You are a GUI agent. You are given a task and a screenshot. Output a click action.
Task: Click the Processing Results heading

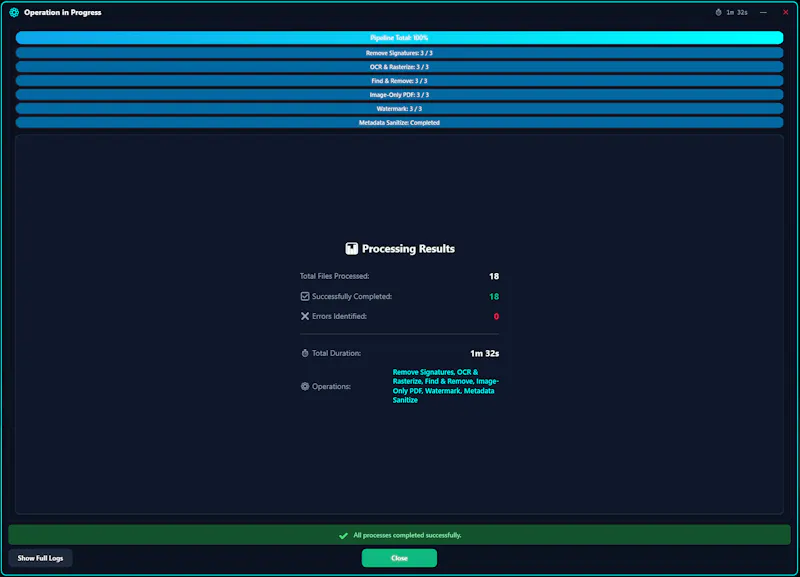[408, 248]
